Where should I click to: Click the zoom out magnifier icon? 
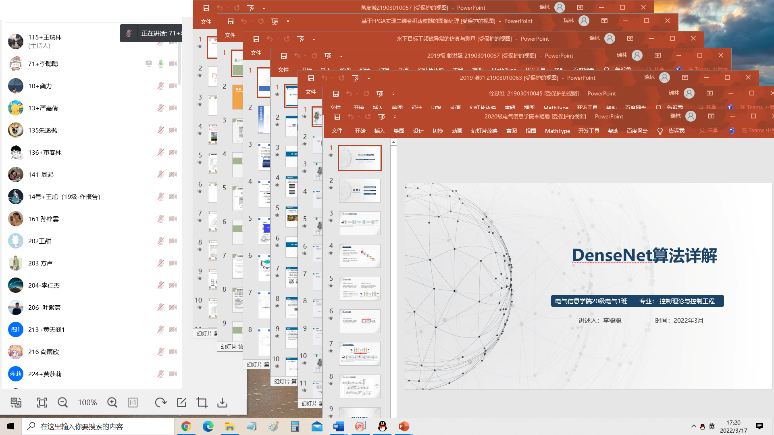[63, 402]
